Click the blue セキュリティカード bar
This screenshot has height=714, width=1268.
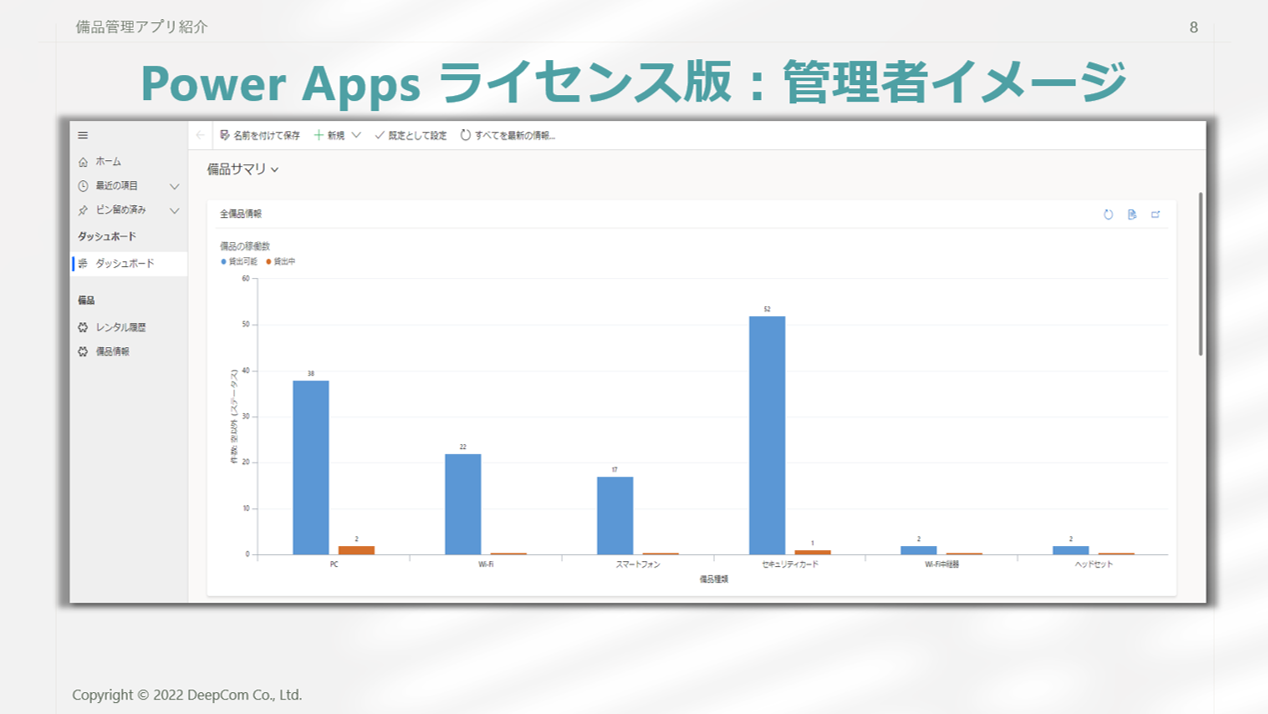(767, 435)
